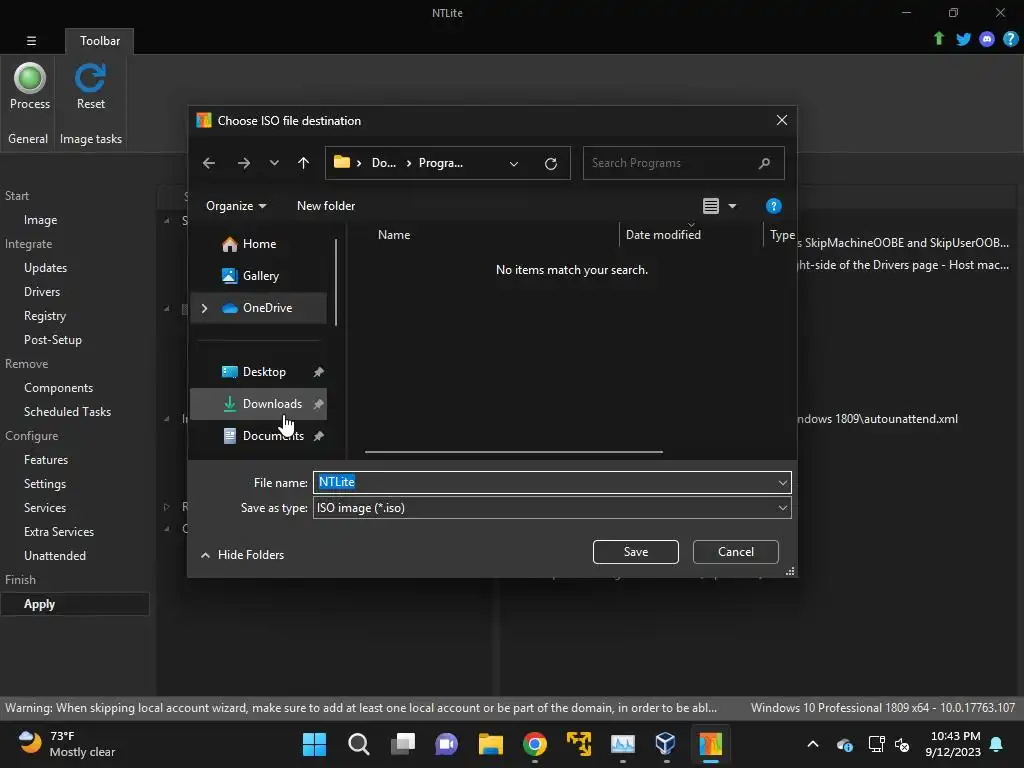Open the Discord link icon

pos(987,39)
